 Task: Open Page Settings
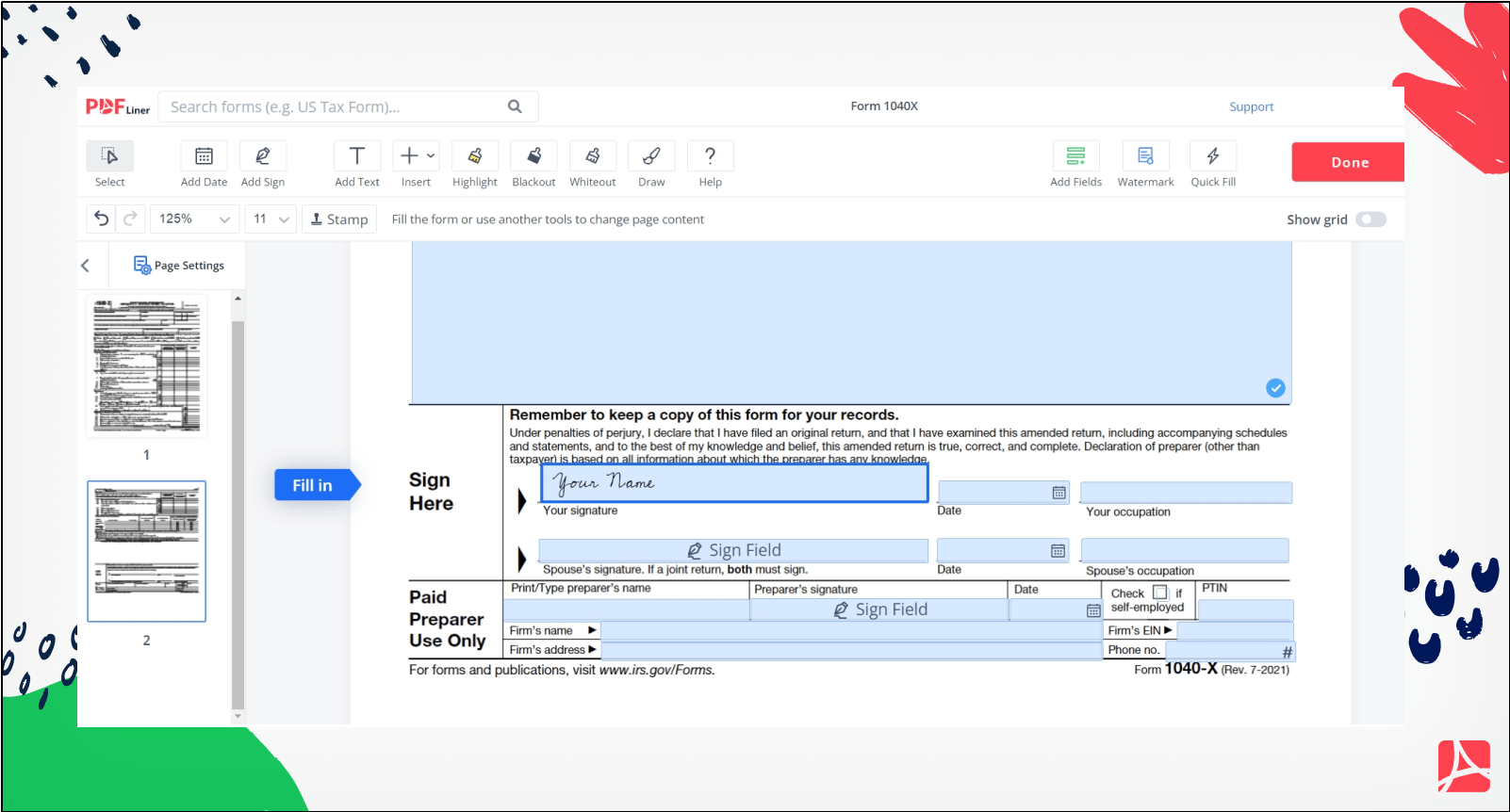(178, 266)
